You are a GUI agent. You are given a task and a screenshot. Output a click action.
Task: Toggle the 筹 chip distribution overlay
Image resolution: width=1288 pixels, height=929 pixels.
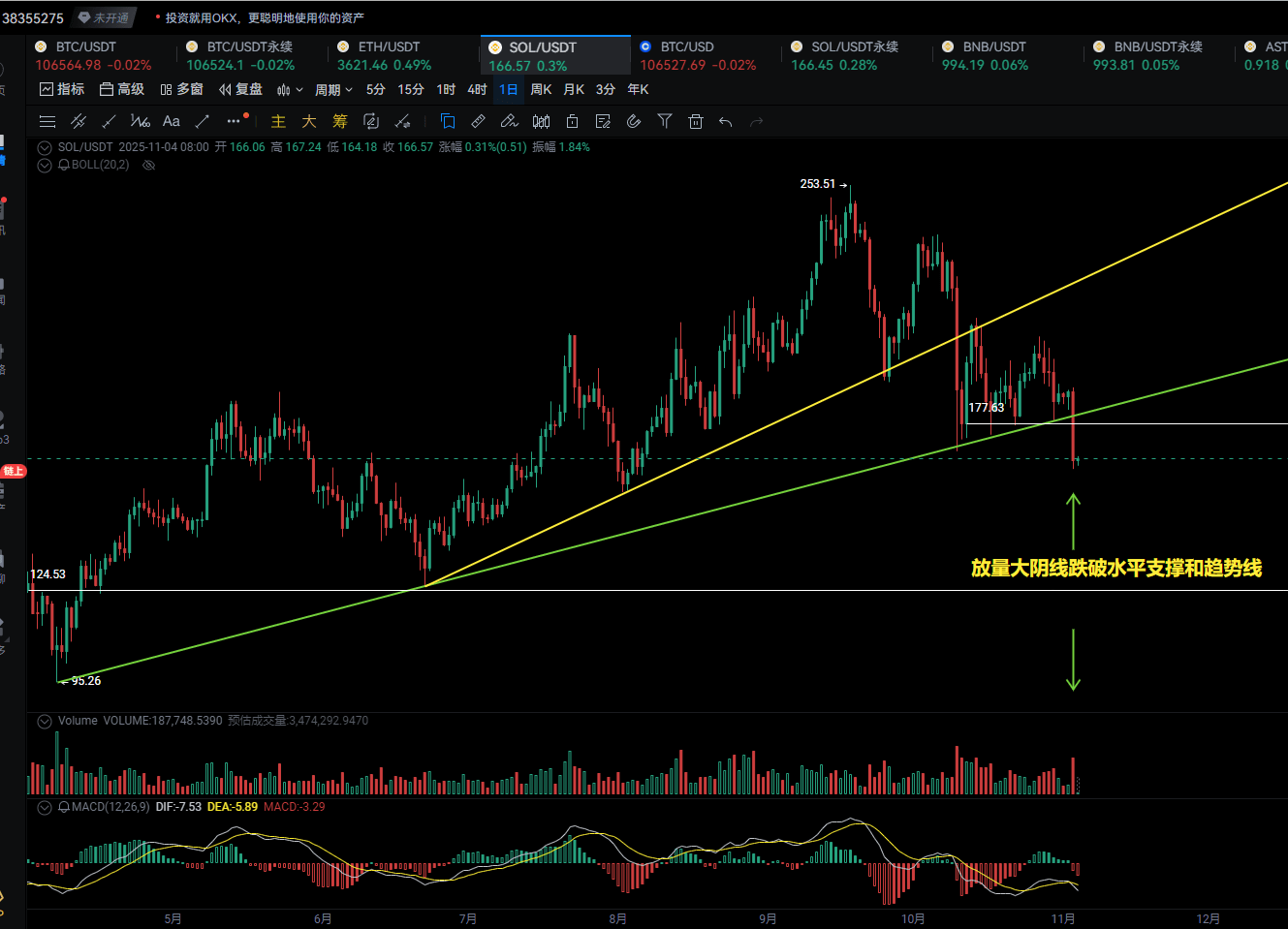click(340, 121)
